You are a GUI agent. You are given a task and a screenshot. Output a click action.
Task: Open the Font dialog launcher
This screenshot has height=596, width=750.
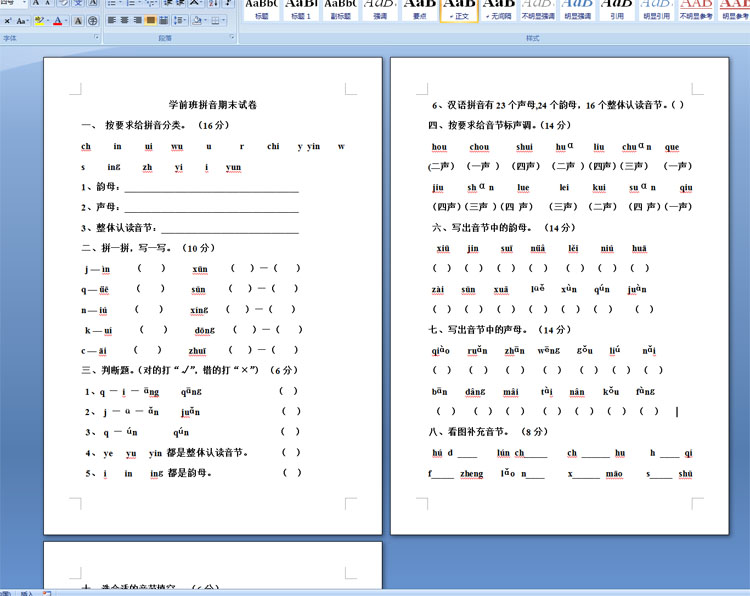point(96,37)
